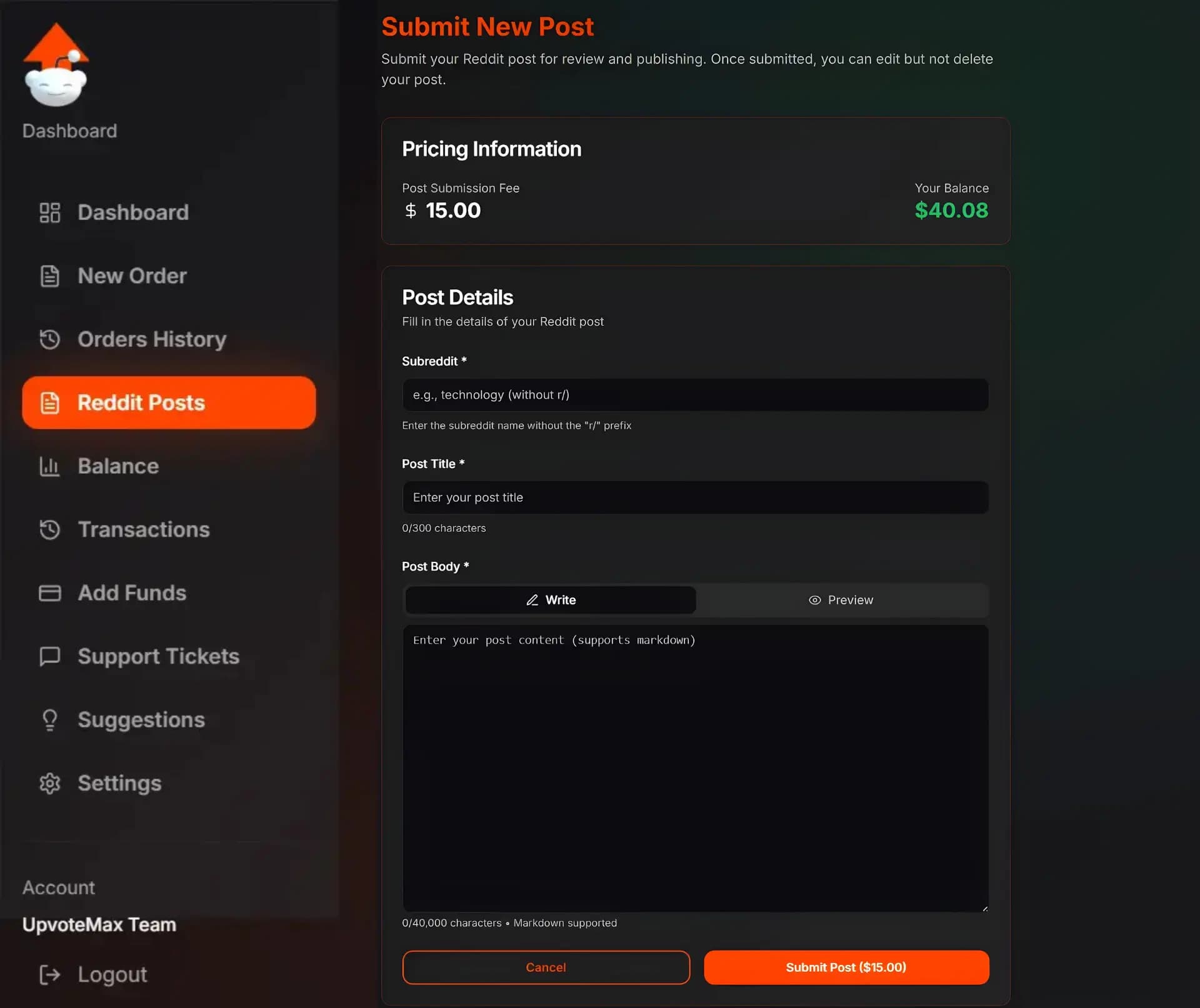Click the 'Your Balance' label
The image size is (1200, 1008).
[x=952, y=188]
